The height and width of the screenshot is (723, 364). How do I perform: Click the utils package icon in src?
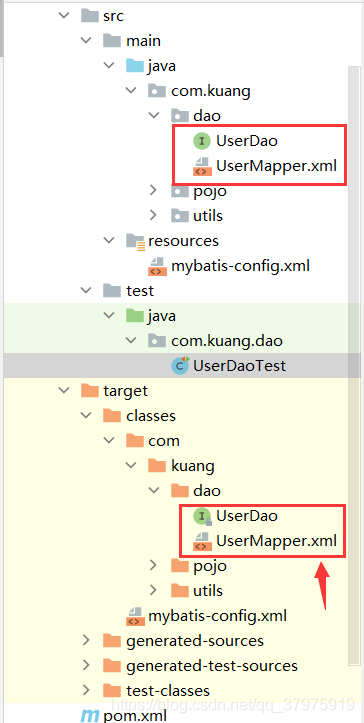coord(180,215)
